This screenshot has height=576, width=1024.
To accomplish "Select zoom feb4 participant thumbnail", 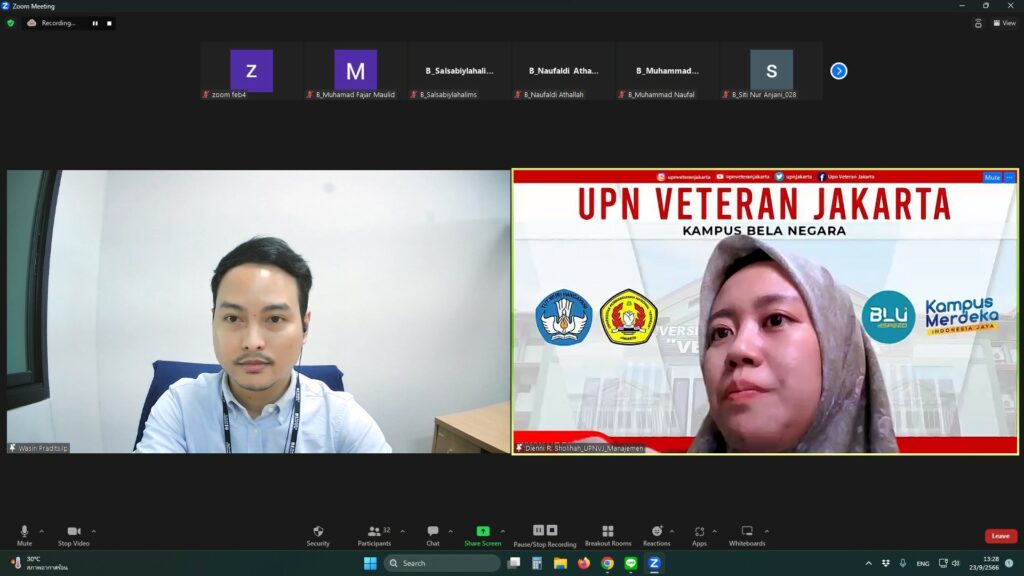I will pos(251,71).
